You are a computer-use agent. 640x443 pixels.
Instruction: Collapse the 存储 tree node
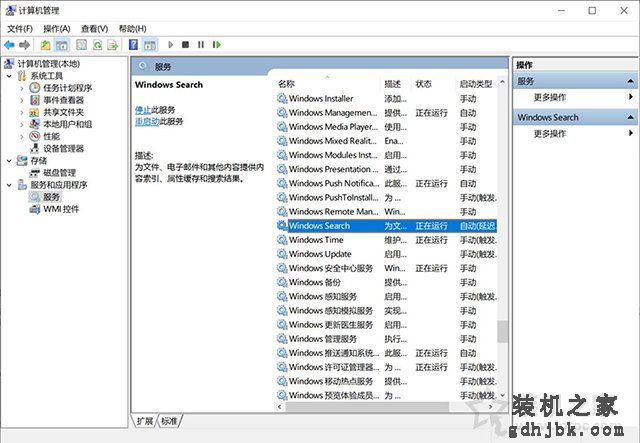click(x=9, y=161)
